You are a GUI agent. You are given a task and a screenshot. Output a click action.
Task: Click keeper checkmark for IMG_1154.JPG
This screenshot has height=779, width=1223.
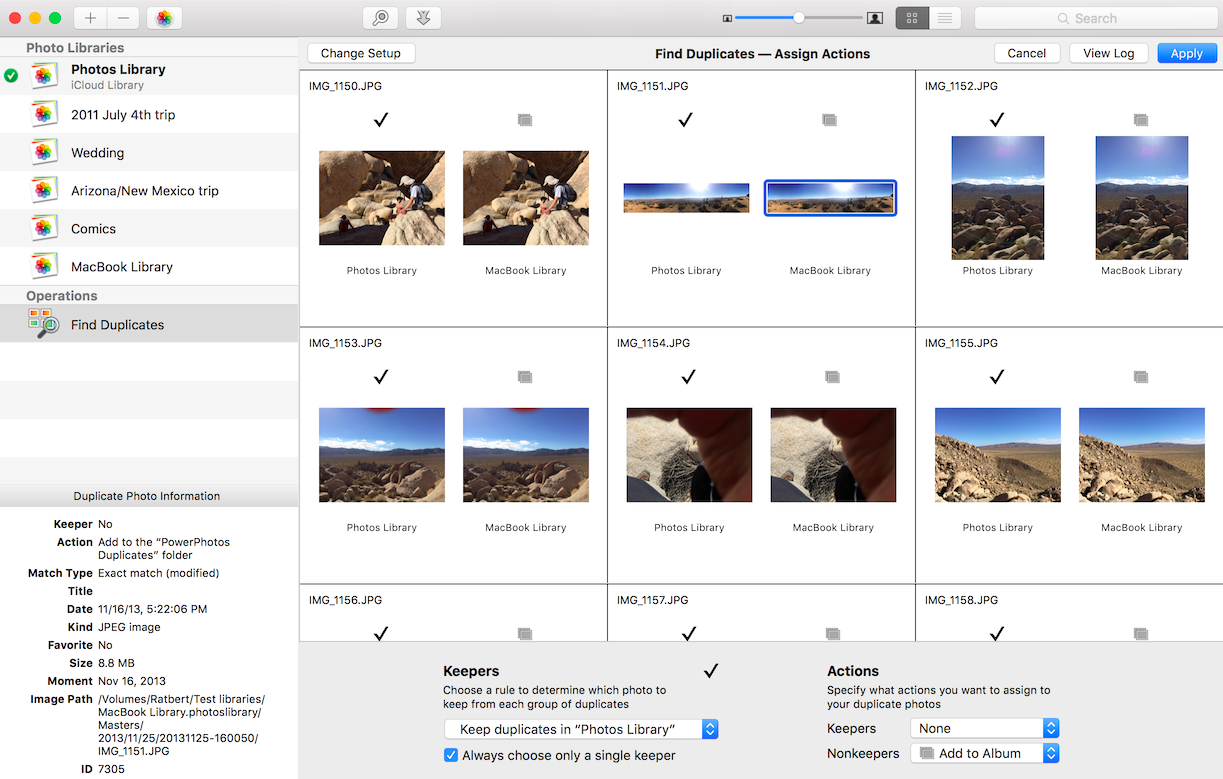(x=689, y=377)
